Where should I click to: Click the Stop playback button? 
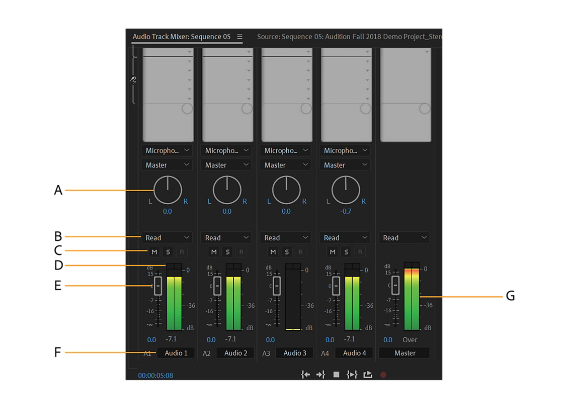coord(336,374)
